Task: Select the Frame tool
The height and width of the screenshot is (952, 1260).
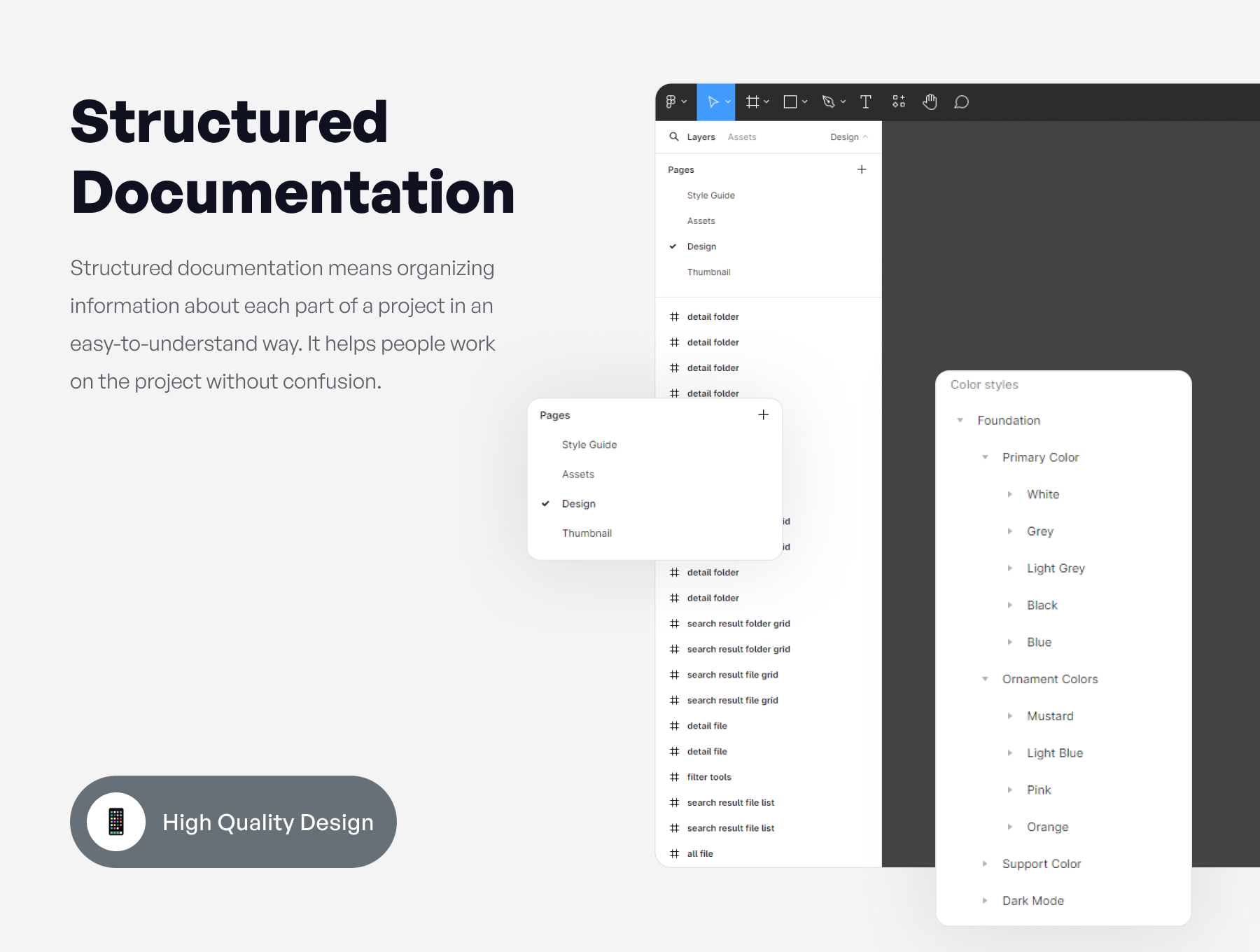Action: pos(752,102)
